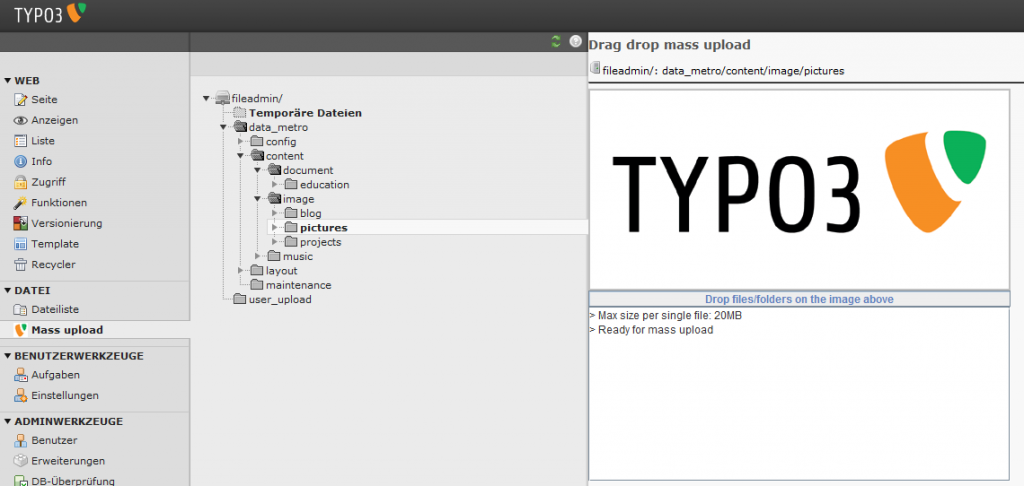Click the help icon beside refresh
This screenshot has width=1024, height=486.
575,41
